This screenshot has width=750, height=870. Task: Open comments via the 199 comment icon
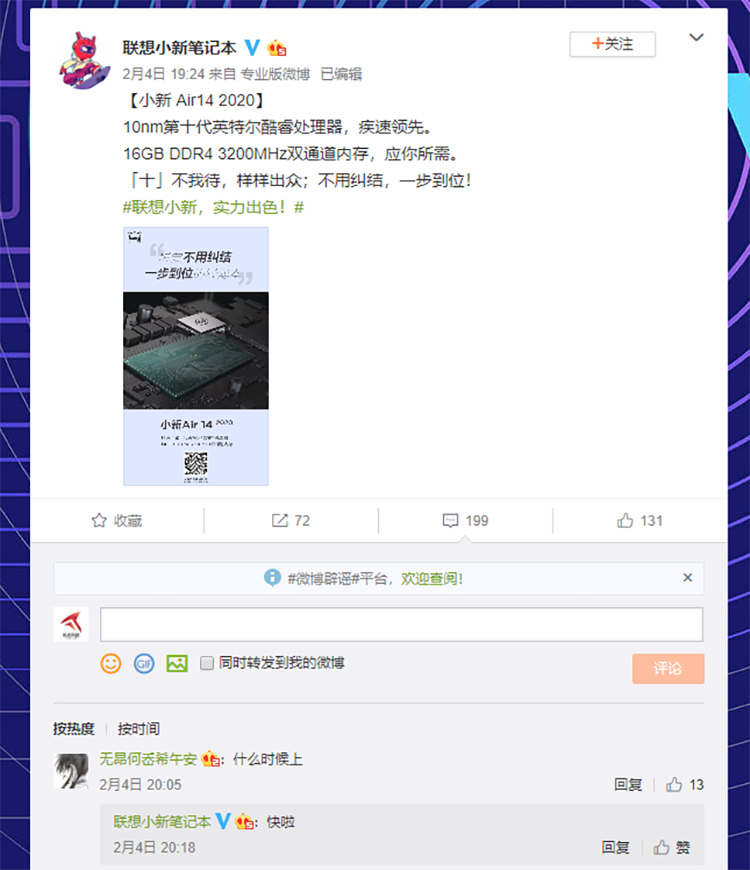[450, 520]
